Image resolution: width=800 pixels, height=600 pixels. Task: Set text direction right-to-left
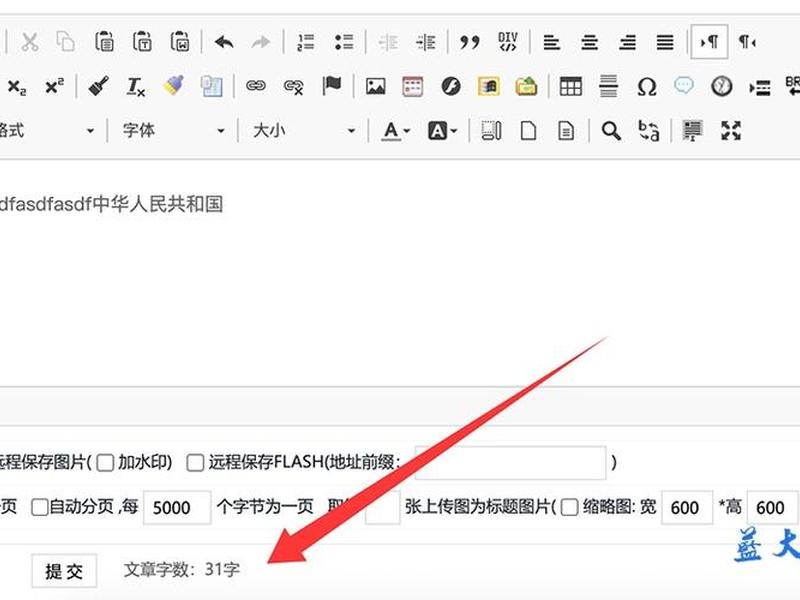(x=747, y=42)
